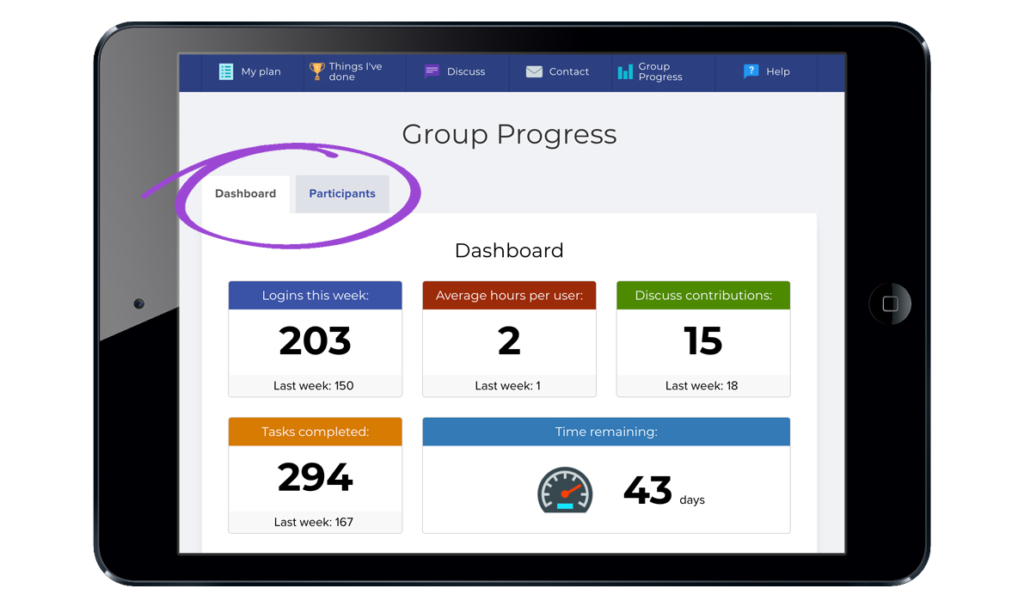The image size is (1024, 607).
Task: Click the Last week: 1 text
Action: point(507,386)
